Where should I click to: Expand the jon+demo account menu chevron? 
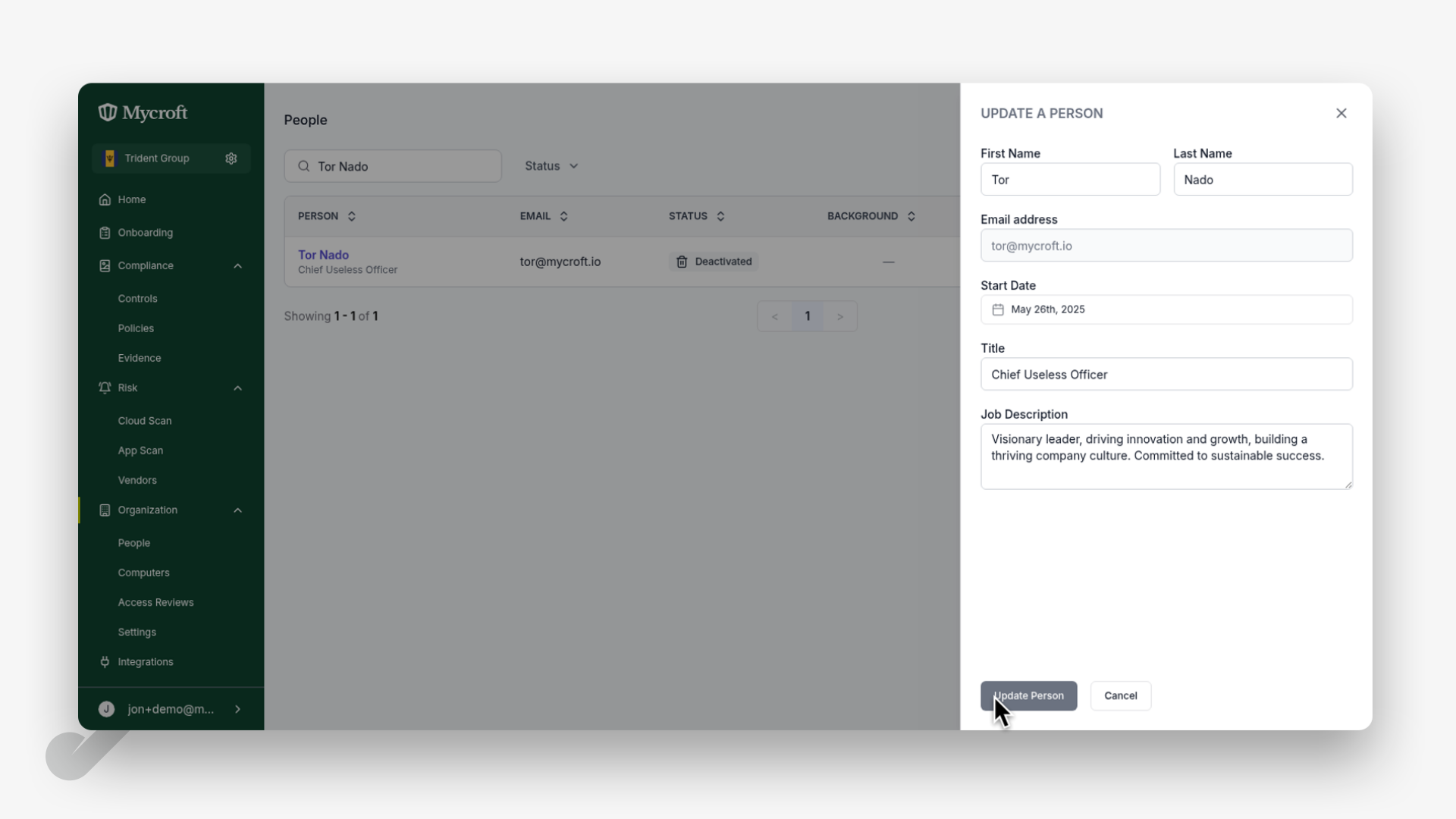tap(237, 709)
